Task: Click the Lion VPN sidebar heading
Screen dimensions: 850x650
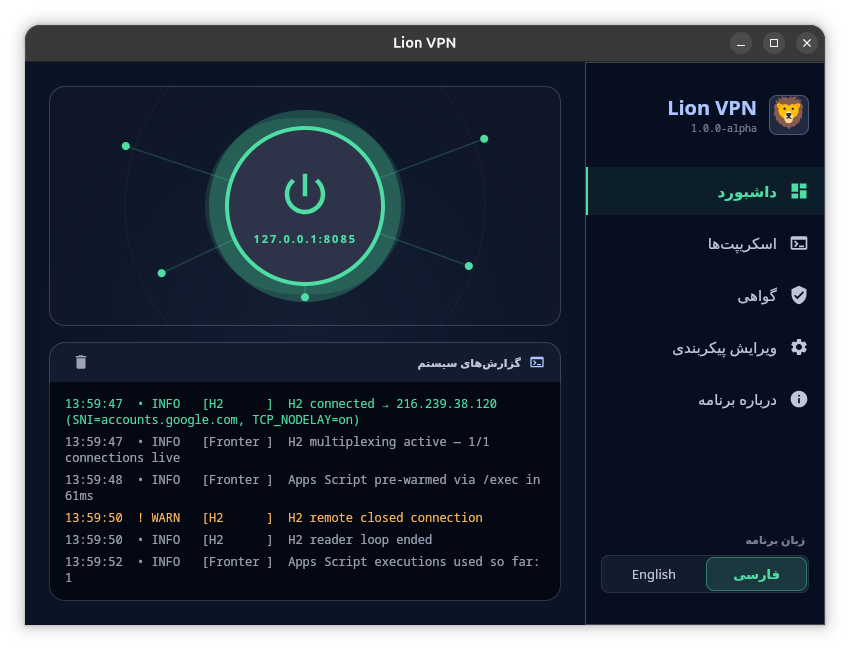Action: coord(712,108)
